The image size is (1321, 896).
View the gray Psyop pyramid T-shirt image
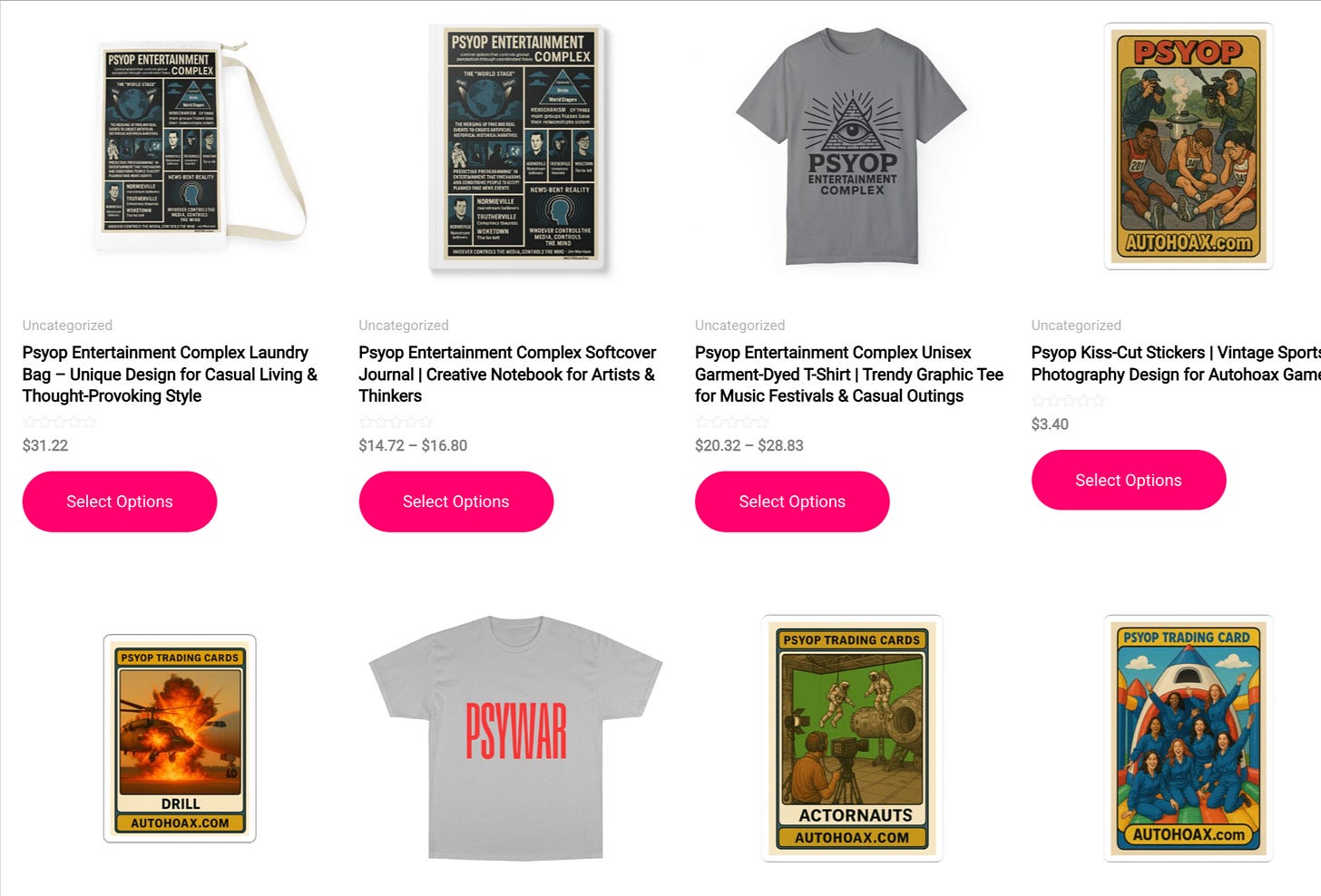852,147
